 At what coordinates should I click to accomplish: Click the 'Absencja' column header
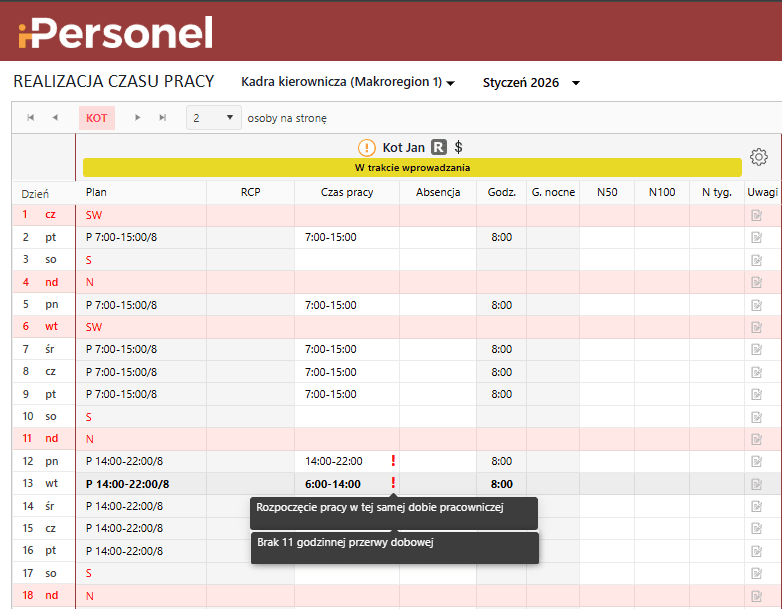coord(438,192)
